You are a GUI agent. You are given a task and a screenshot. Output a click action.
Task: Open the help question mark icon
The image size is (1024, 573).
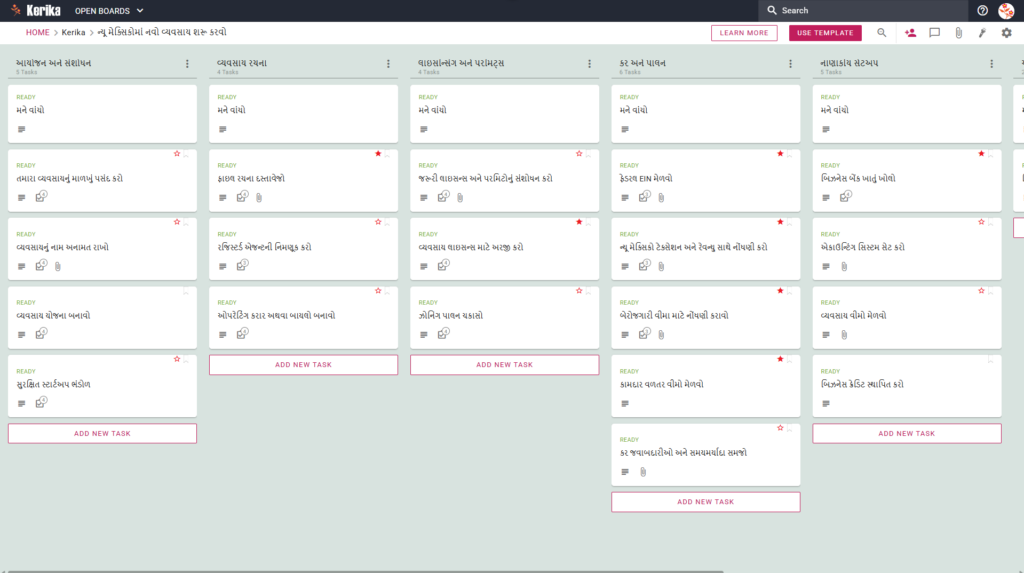click(x=982, y=10)
